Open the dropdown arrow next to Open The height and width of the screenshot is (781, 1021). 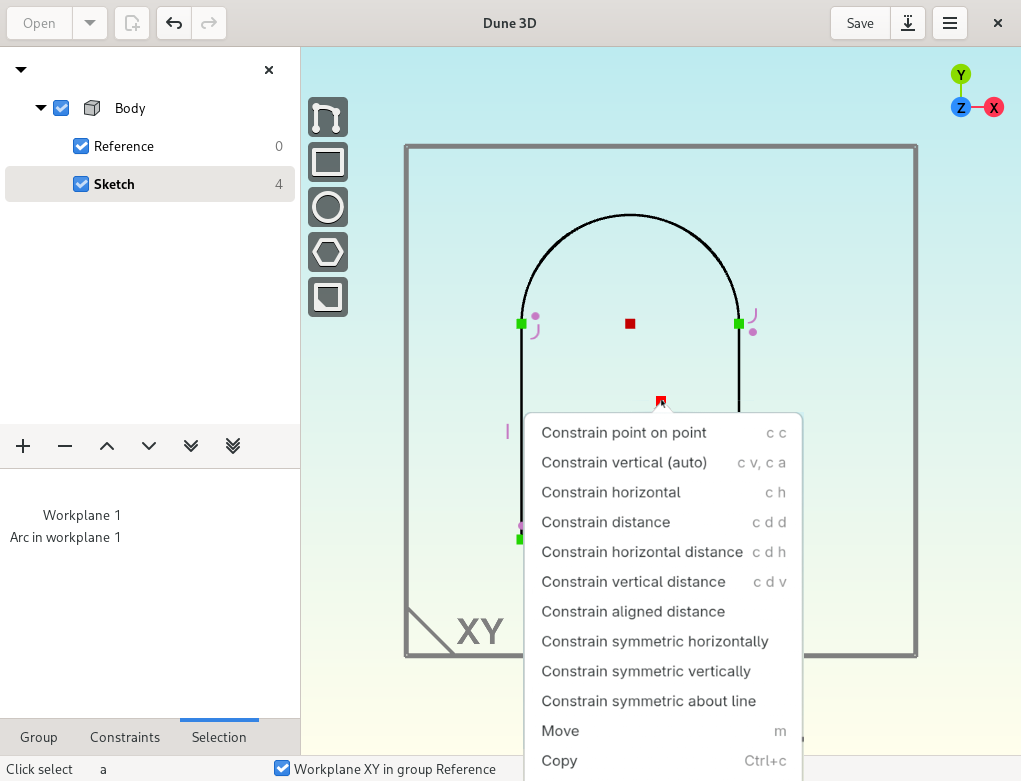90,23
